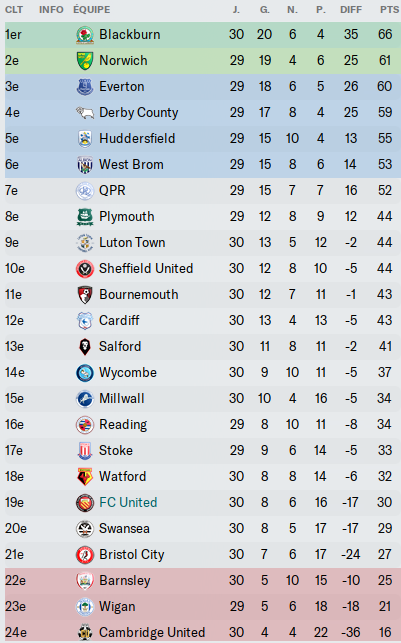Click the Sheffield United red crest
The image size is (401, 643).
pos(85,269)
